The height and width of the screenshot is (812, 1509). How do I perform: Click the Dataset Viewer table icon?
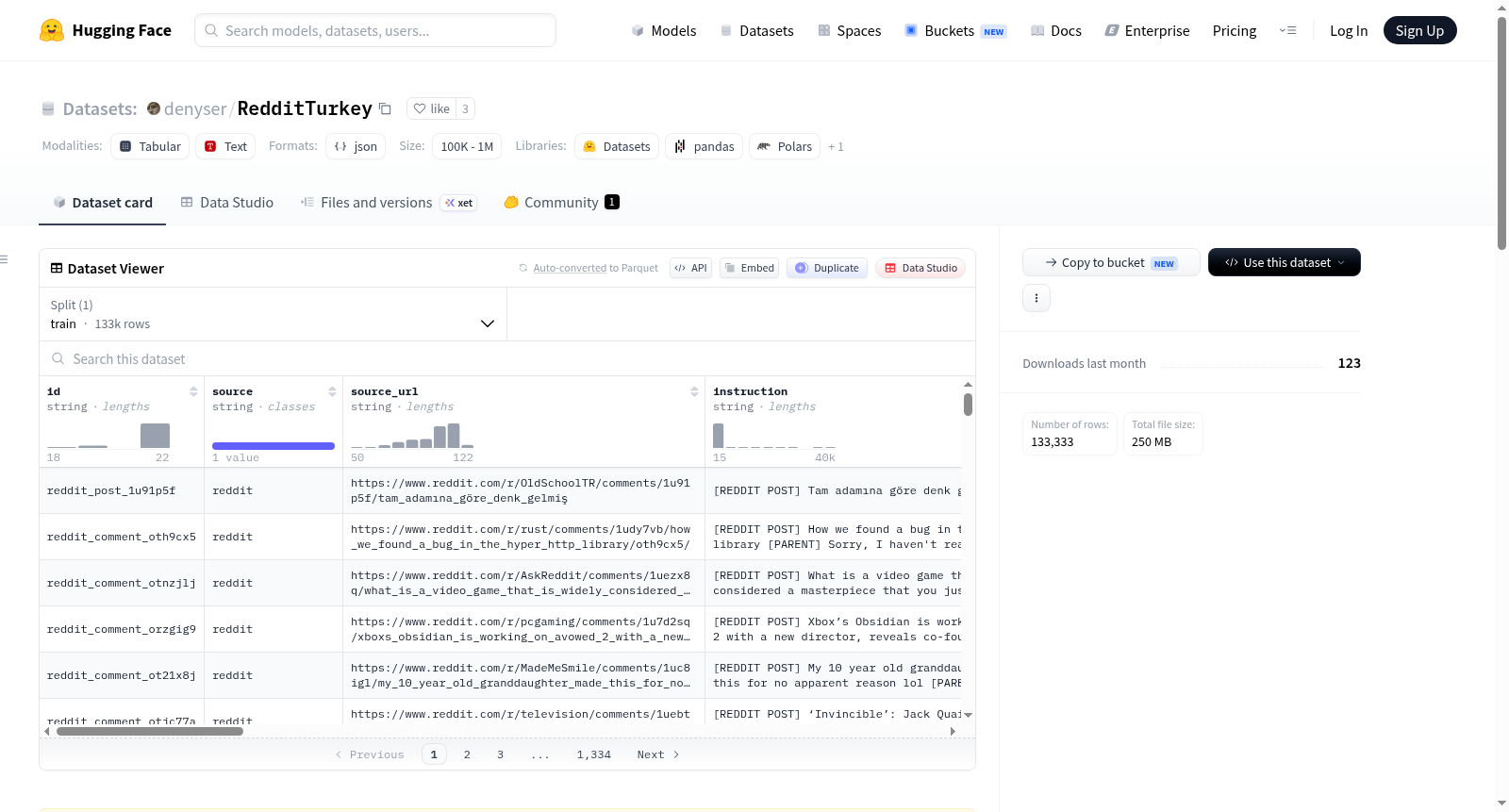coord(57,269)
